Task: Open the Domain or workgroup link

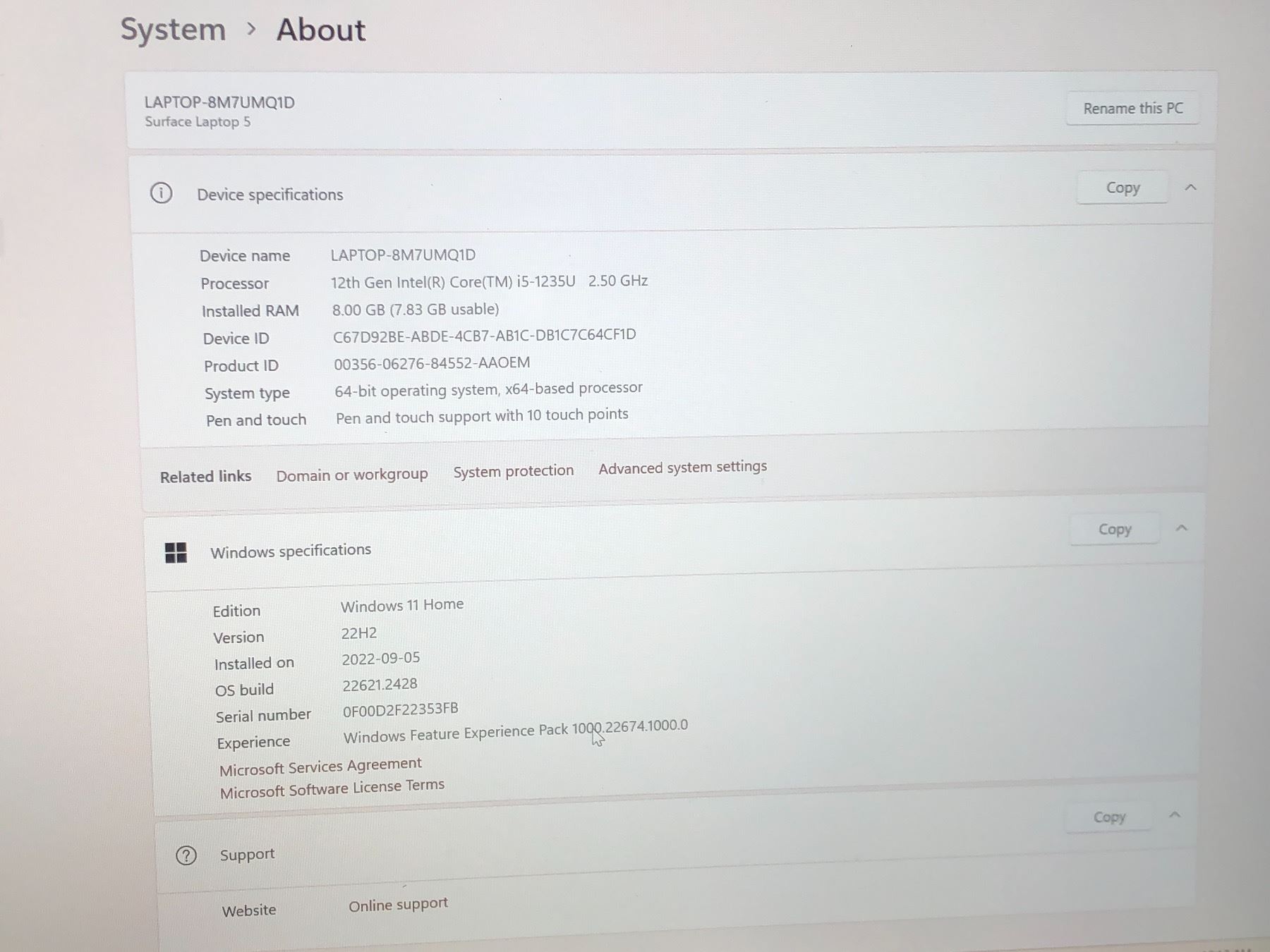Action: click(351, 475)
